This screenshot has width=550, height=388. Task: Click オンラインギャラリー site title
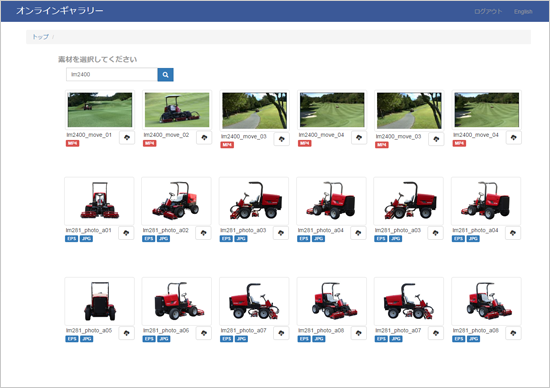tap(60, 11)
